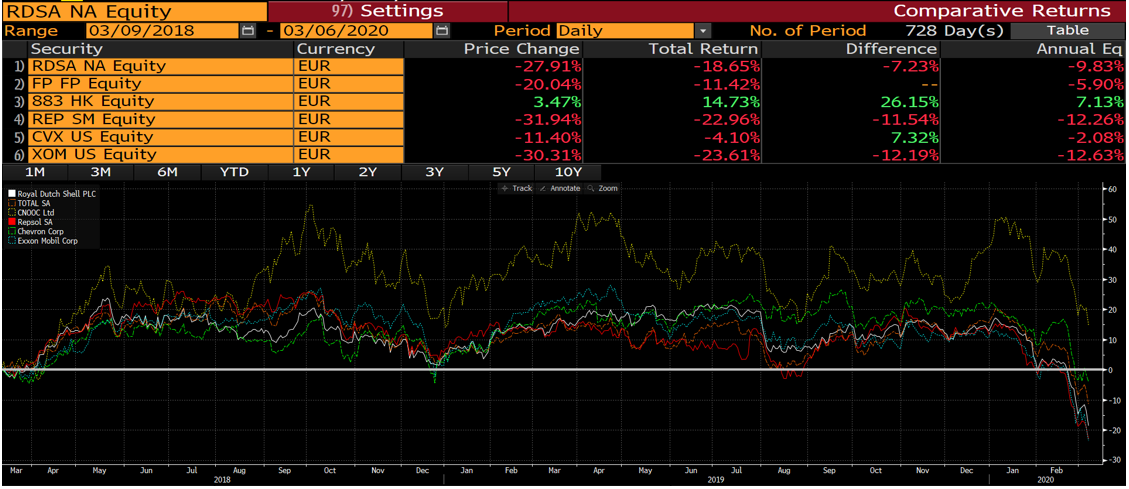The height and width of the screenshot is (489, 1129).
Task: Click Price Change value -20.04%
Action: pos(547,84)
